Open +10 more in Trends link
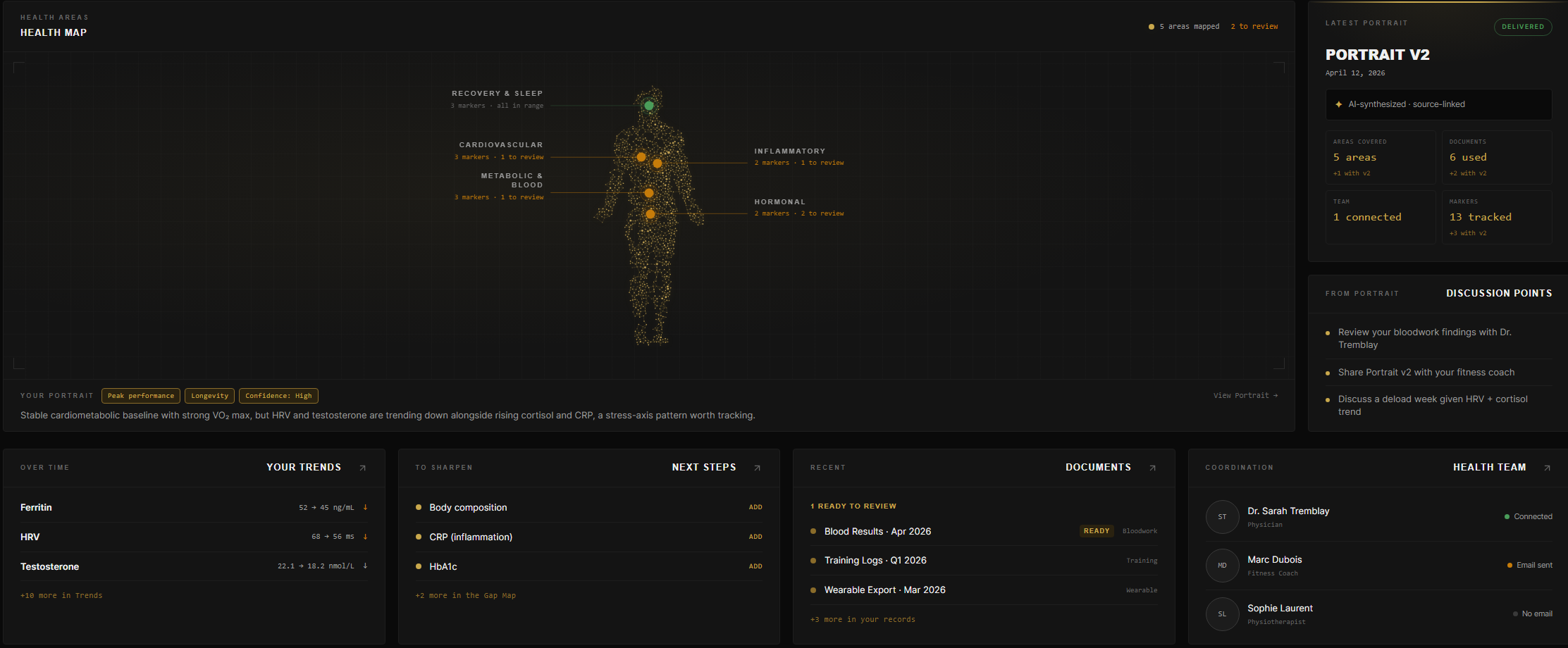The height and width of the screenshot is (648, 1568). pyautogui.click(x=61, y=596)
